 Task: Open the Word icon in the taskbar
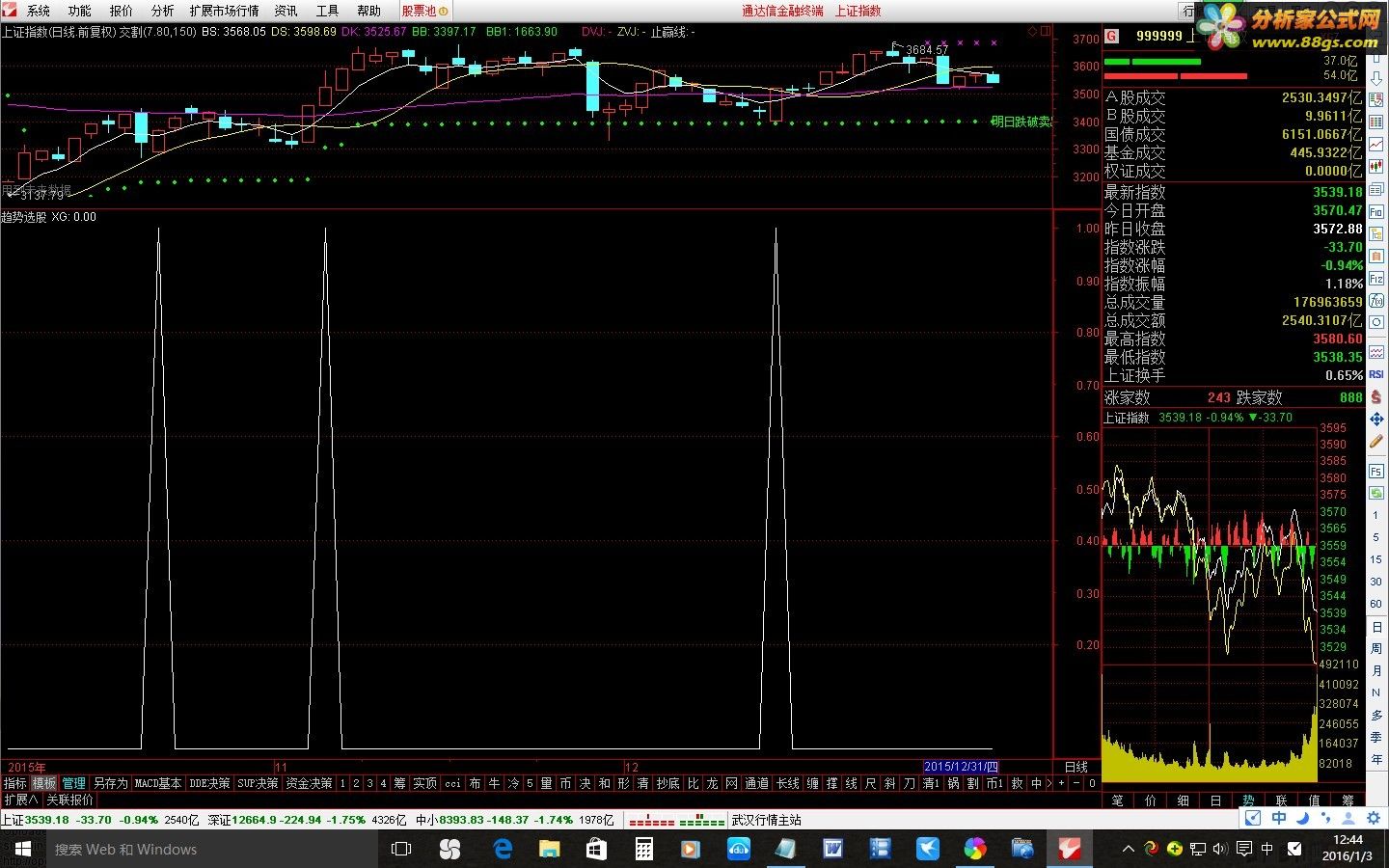tap(833, 849)
